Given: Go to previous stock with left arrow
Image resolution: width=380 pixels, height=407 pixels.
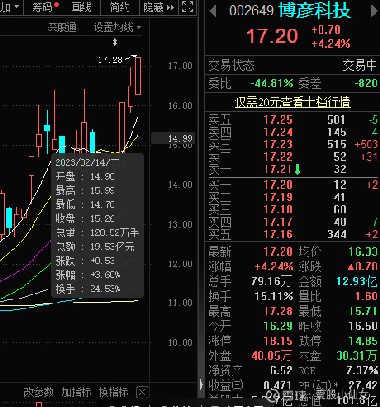Looking at the screenshot, I should pos(213,11).
